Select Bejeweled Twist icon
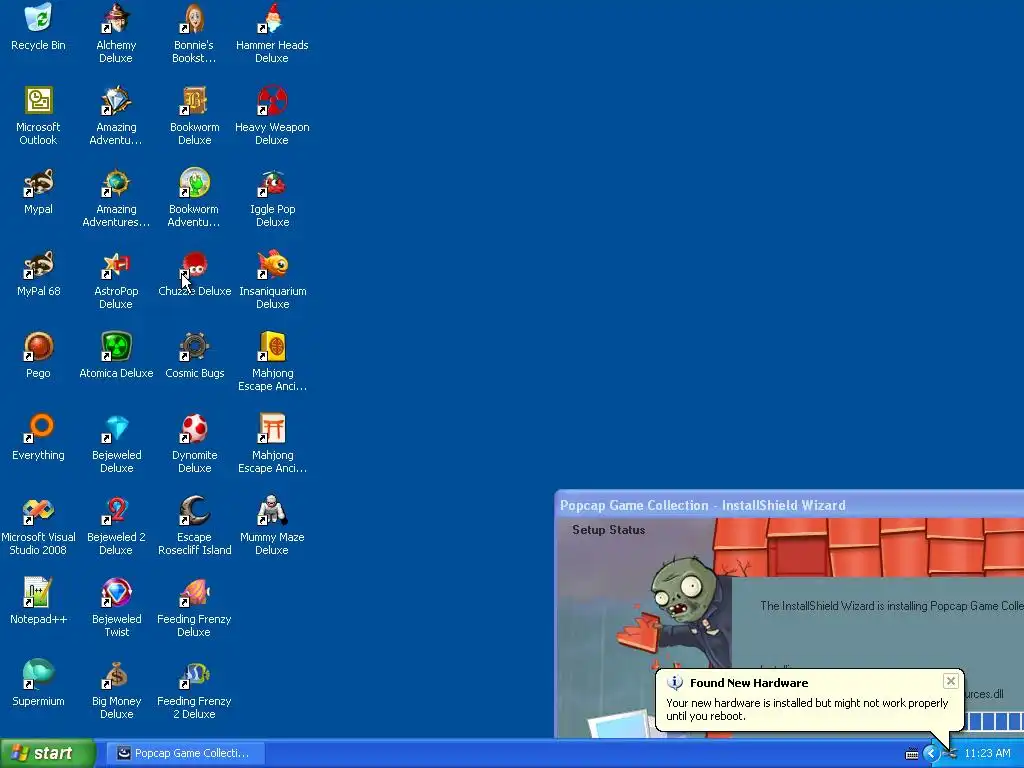Image resolution: width=1024 pixels, height=768 pixels. pyautogui.click(x=116, y=592)
